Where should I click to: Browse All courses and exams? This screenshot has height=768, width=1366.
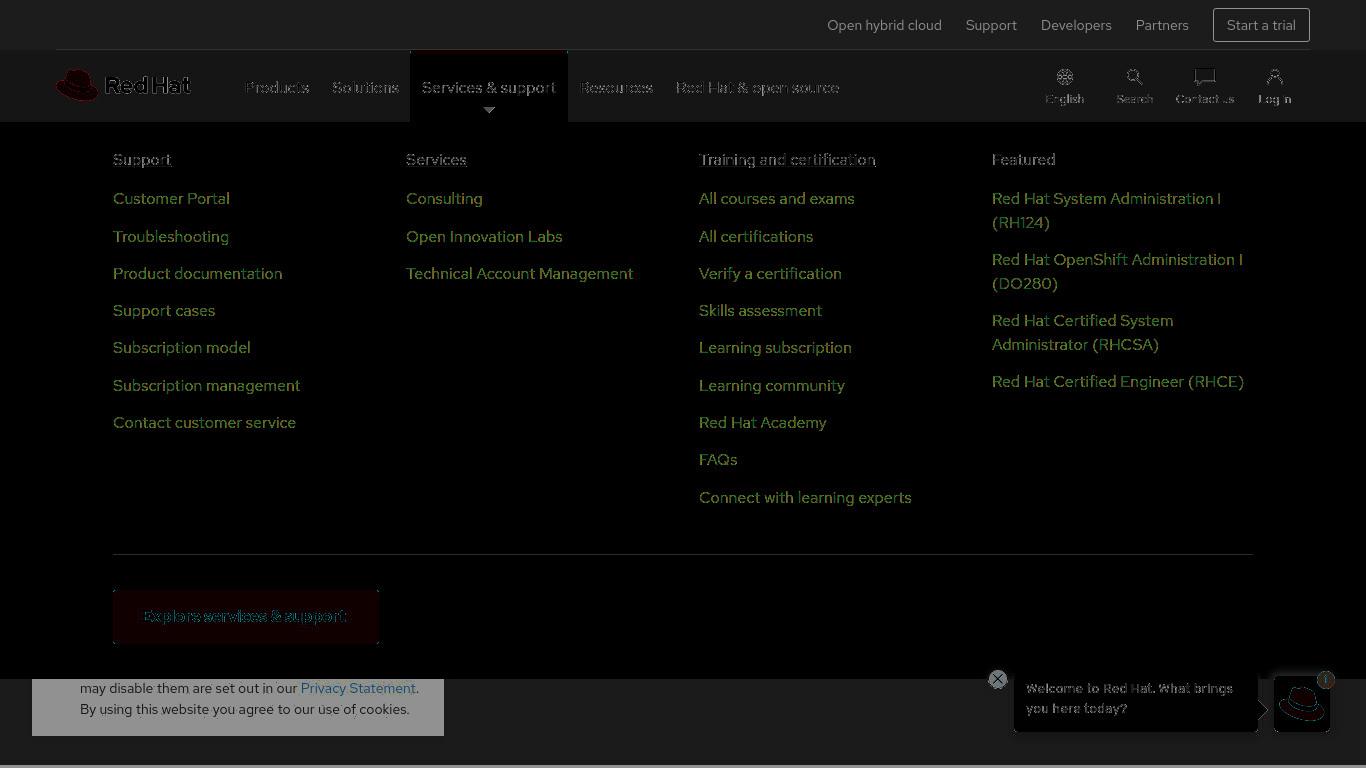click(x=776, y=198)
